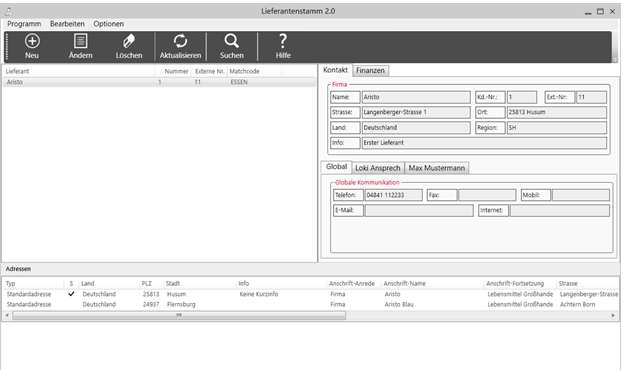Sort addresses by Anschrift-Anrede header
This screenshot has height=370, width=621.
point(354,283)
